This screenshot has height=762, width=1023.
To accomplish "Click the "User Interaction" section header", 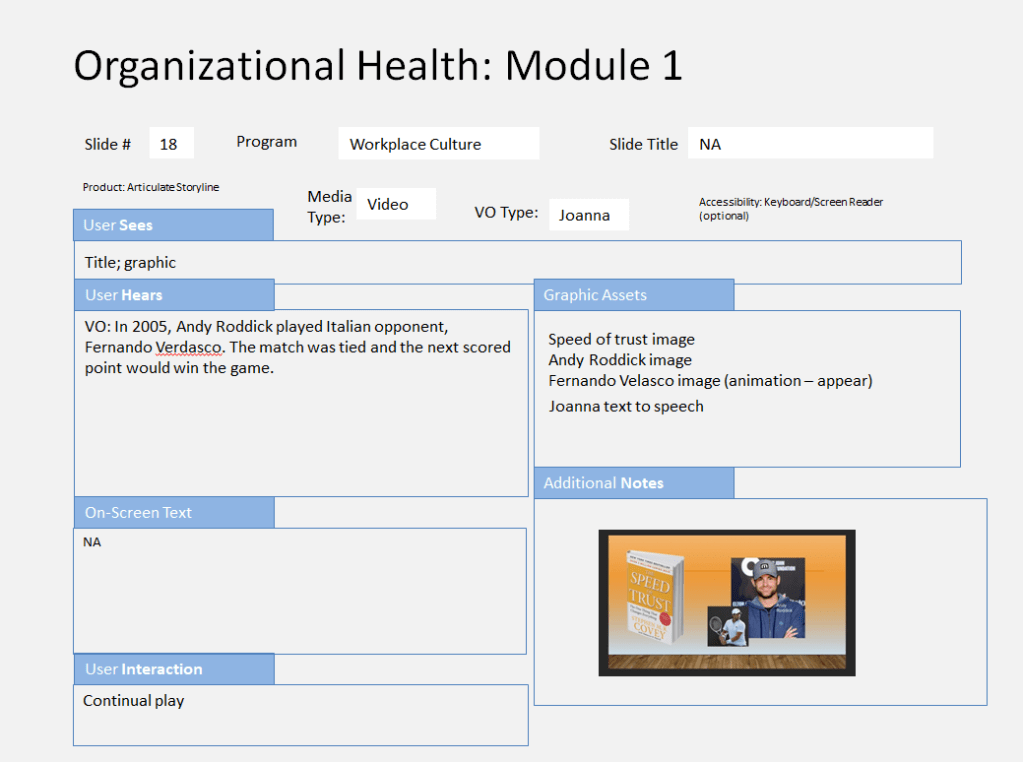I will pyautogui.click(x=173, y=669).
